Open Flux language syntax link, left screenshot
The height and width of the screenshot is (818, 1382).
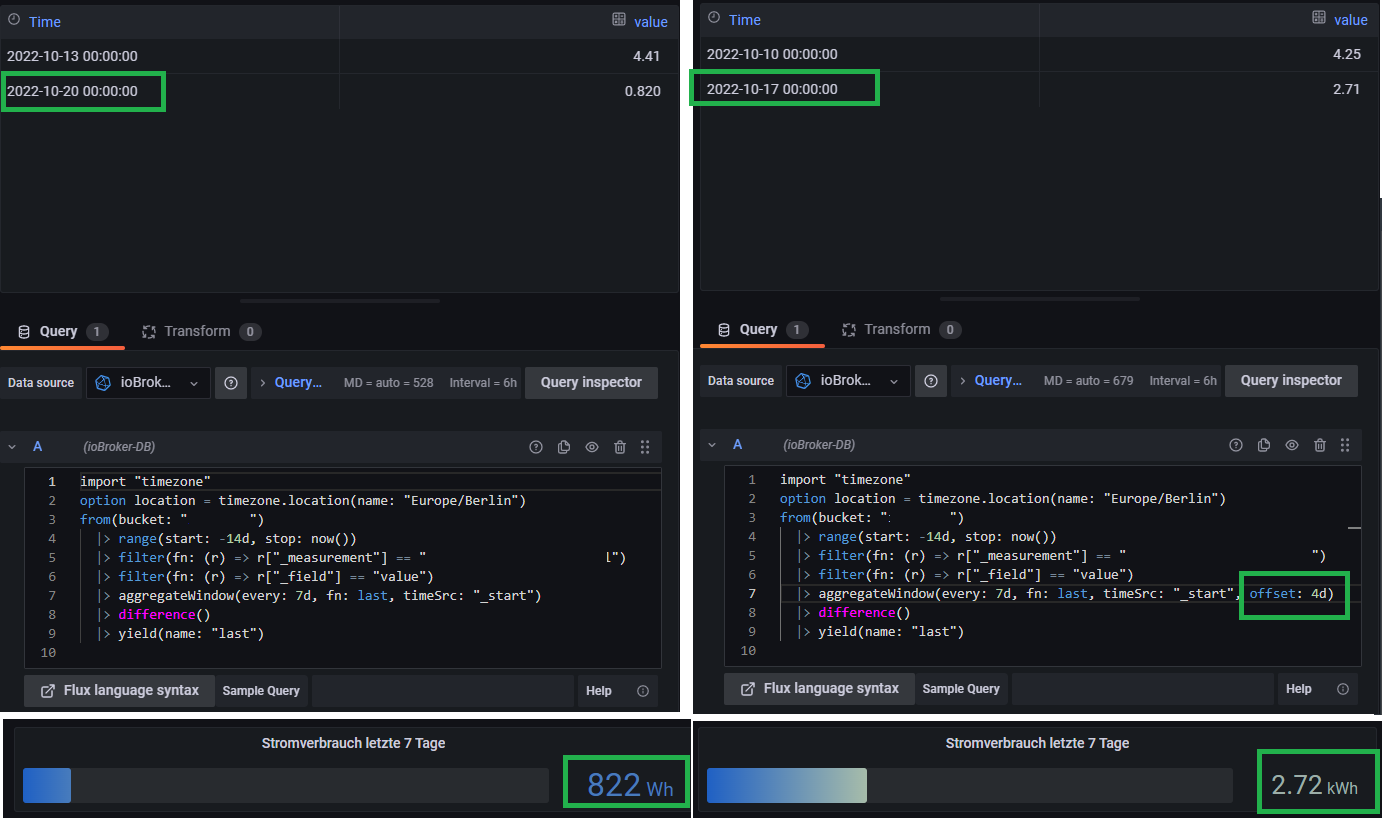point(119,691)
